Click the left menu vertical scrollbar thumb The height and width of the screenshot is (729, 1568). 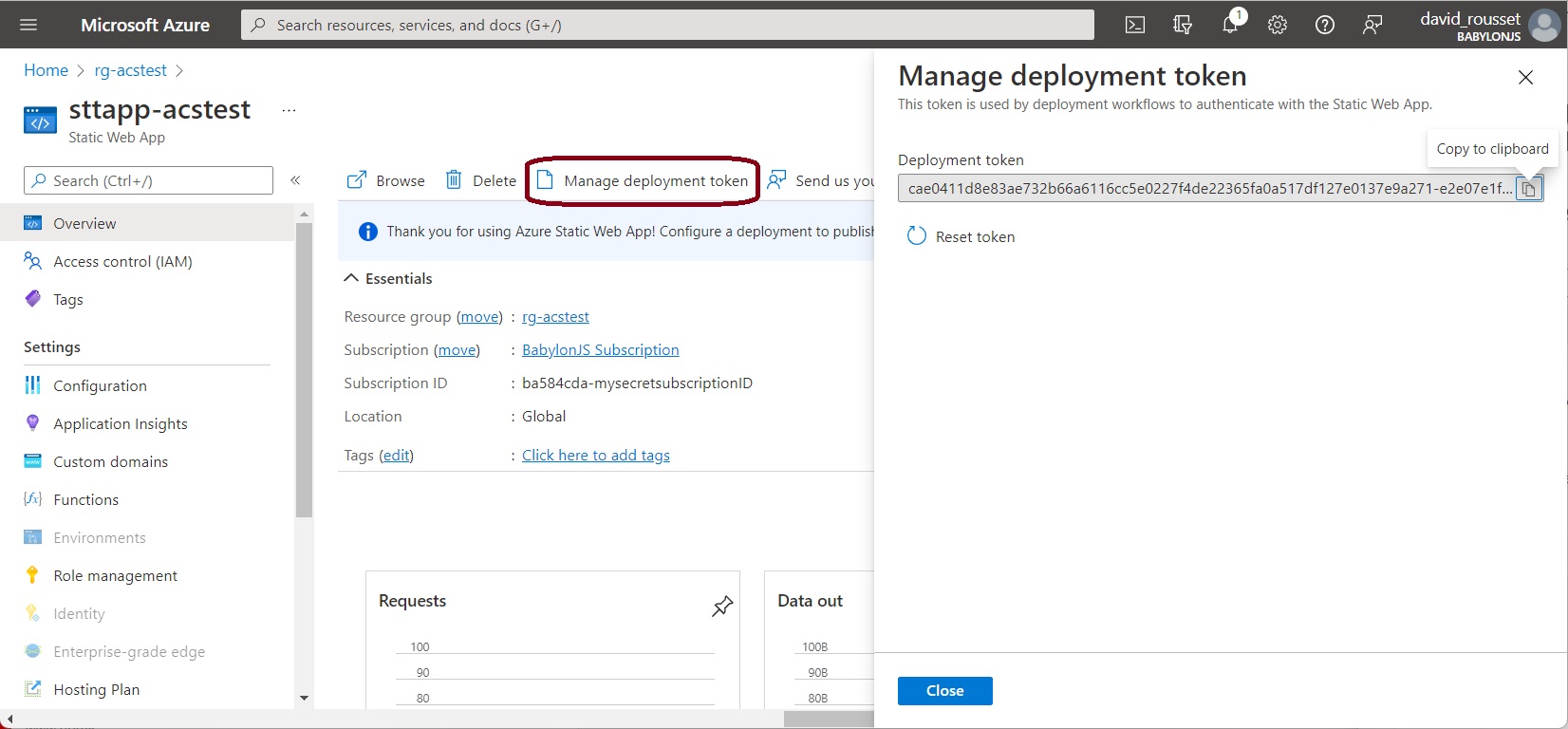(304, 370)
